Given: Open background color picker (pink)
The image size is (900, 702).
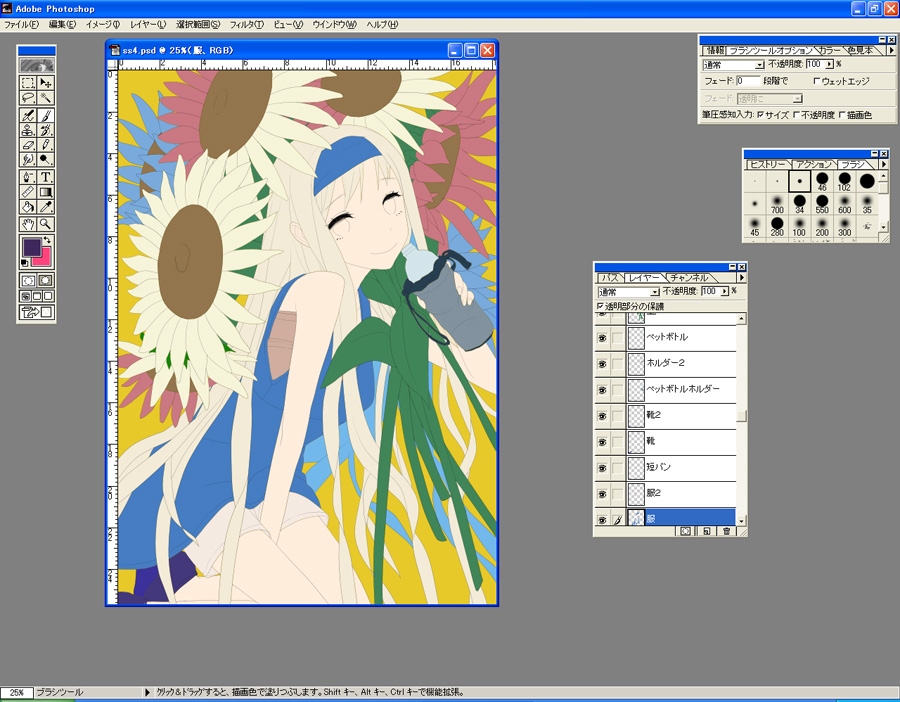Looking at the screenshot, I should 44,259.
